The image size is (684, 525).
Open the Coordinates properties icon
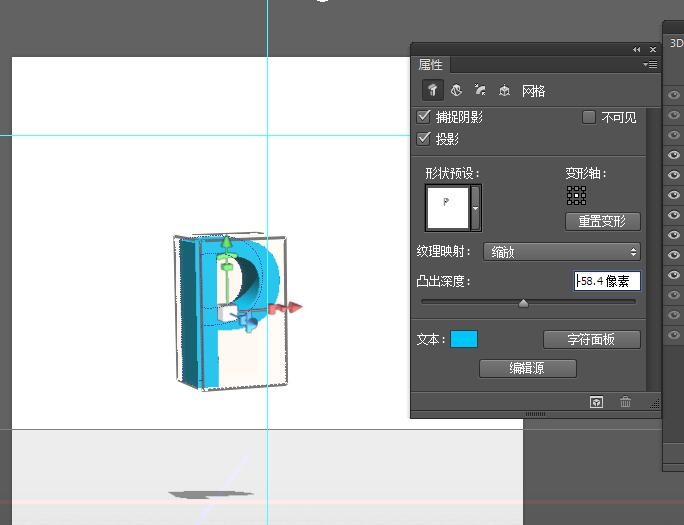coord(504,91)
